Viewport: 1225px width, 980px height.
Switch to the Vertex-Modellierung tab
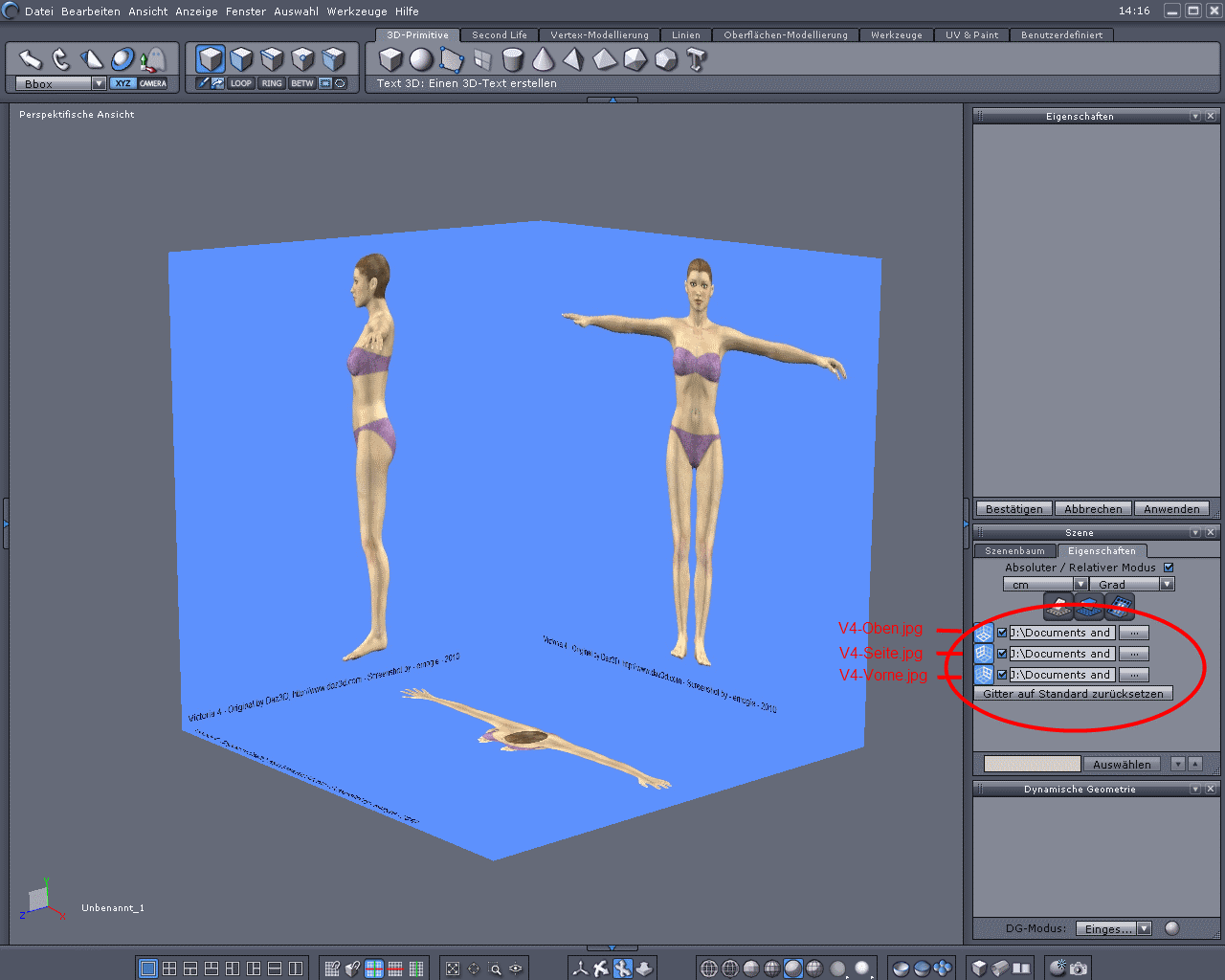[599, 35]
